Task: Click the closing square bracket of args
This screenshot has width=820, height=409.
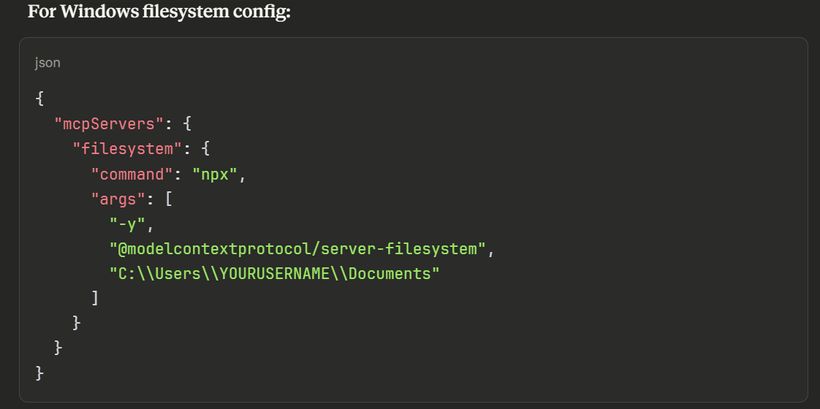Action: [94, 298]
